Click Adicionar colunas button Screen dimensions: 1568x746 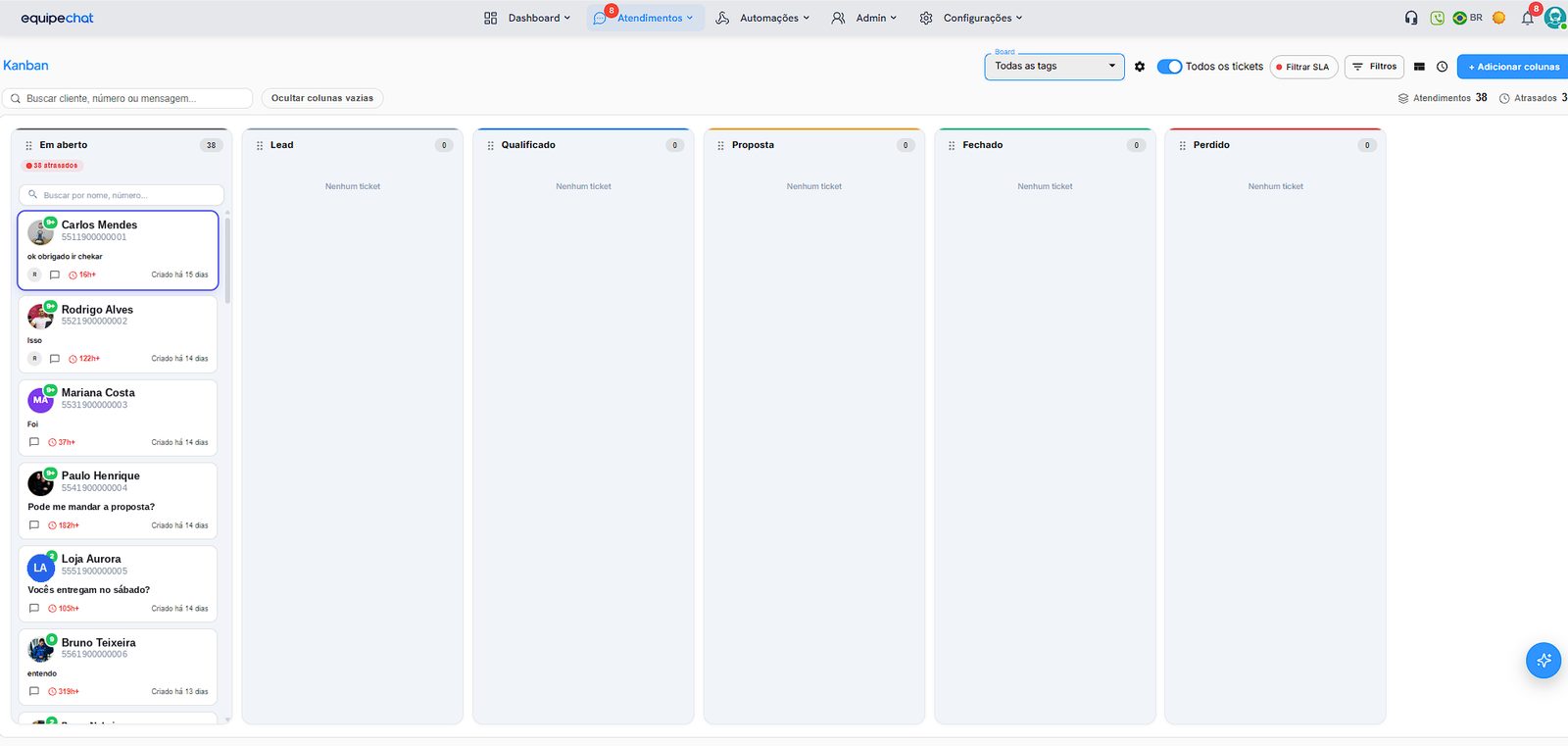tap(1513, 67)
